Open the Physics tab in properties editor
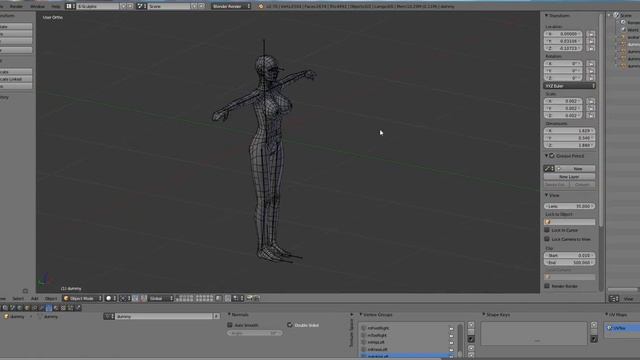Screen dimensions: 640x360 (78, 308)
